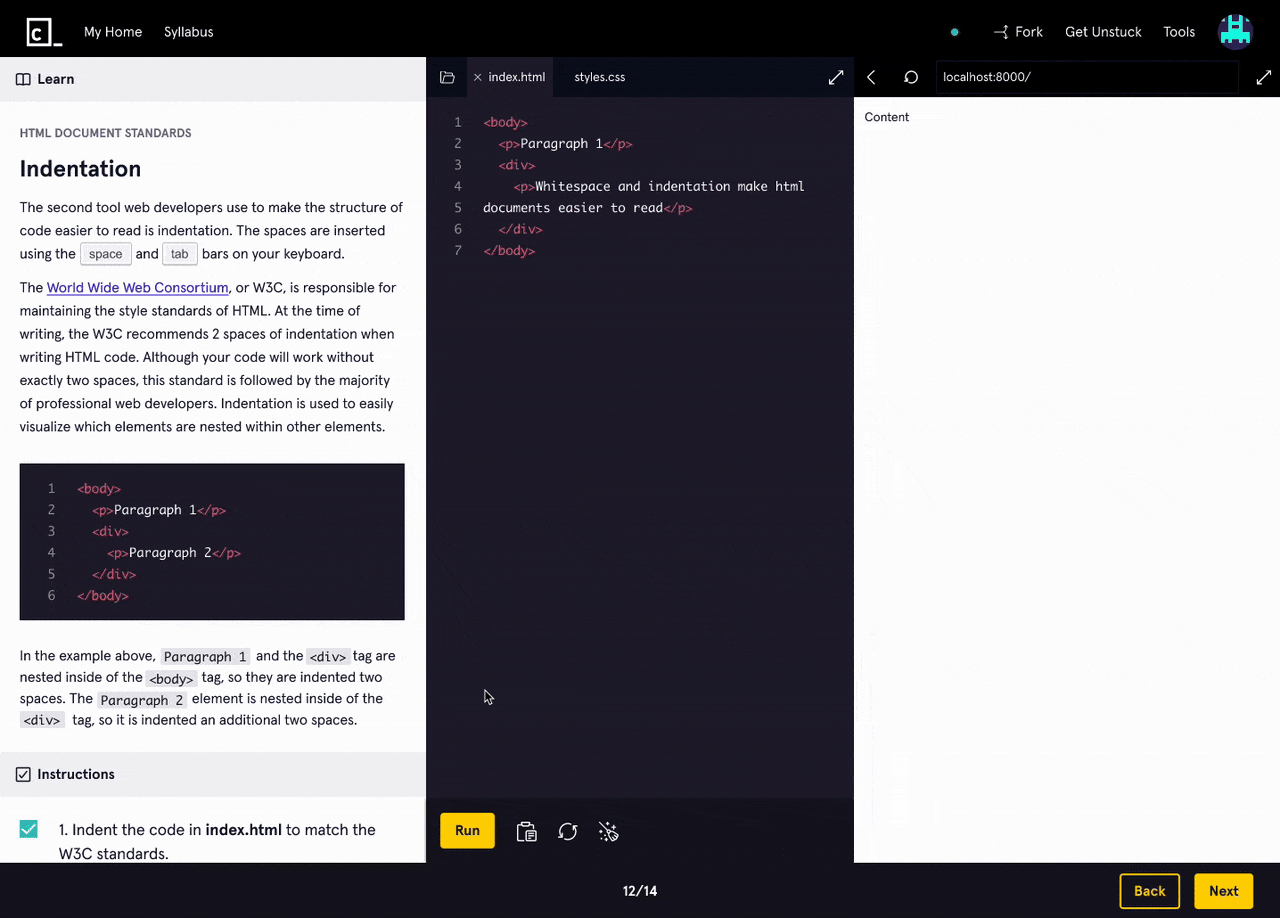Click the Learn book icon
This screenshot has height=918, width=1280.
click(23, 79)
